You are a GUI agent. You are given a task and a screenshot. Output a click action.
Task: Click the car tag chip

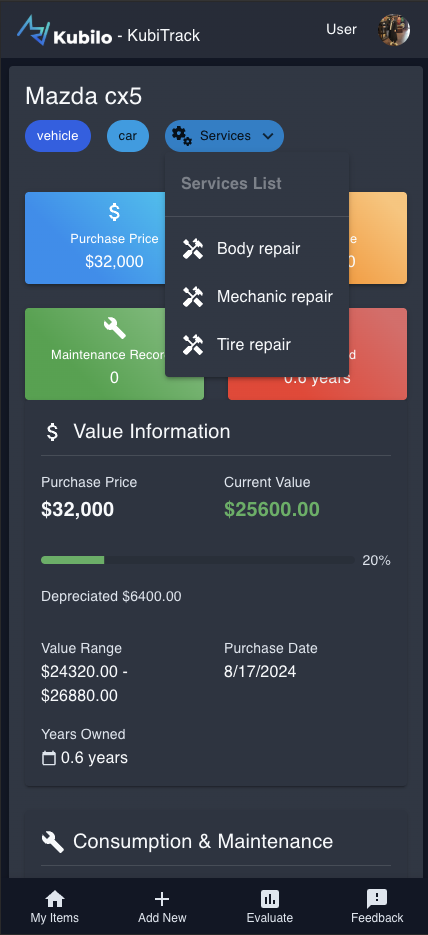(x=128, y=136)
